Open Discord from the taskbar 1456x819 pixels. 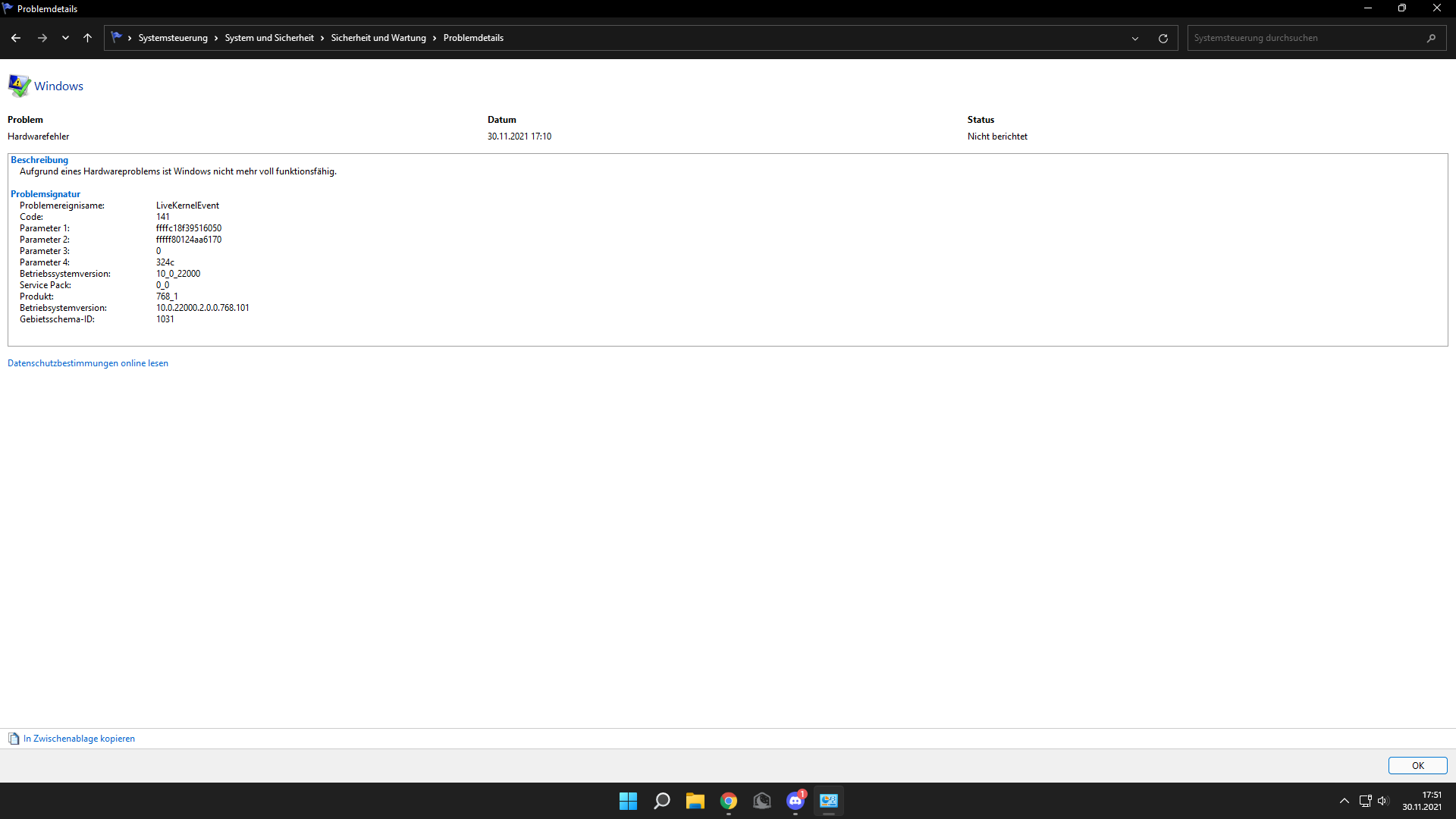(795, 801)
